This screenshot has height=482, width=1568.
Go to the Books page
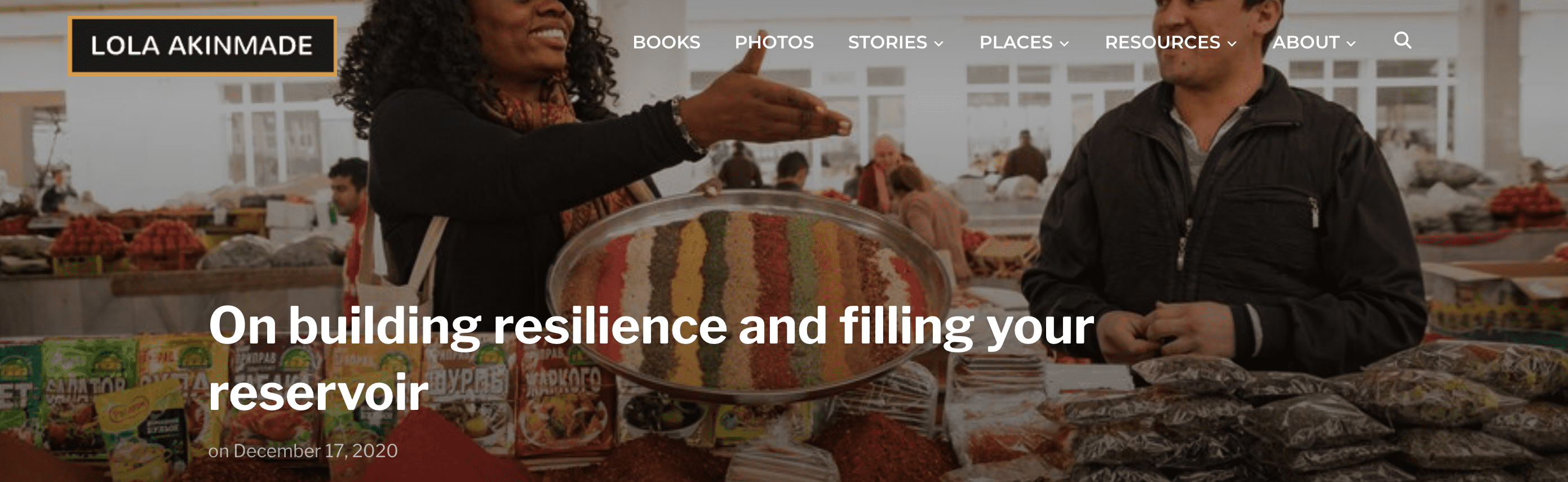[667, 42]
